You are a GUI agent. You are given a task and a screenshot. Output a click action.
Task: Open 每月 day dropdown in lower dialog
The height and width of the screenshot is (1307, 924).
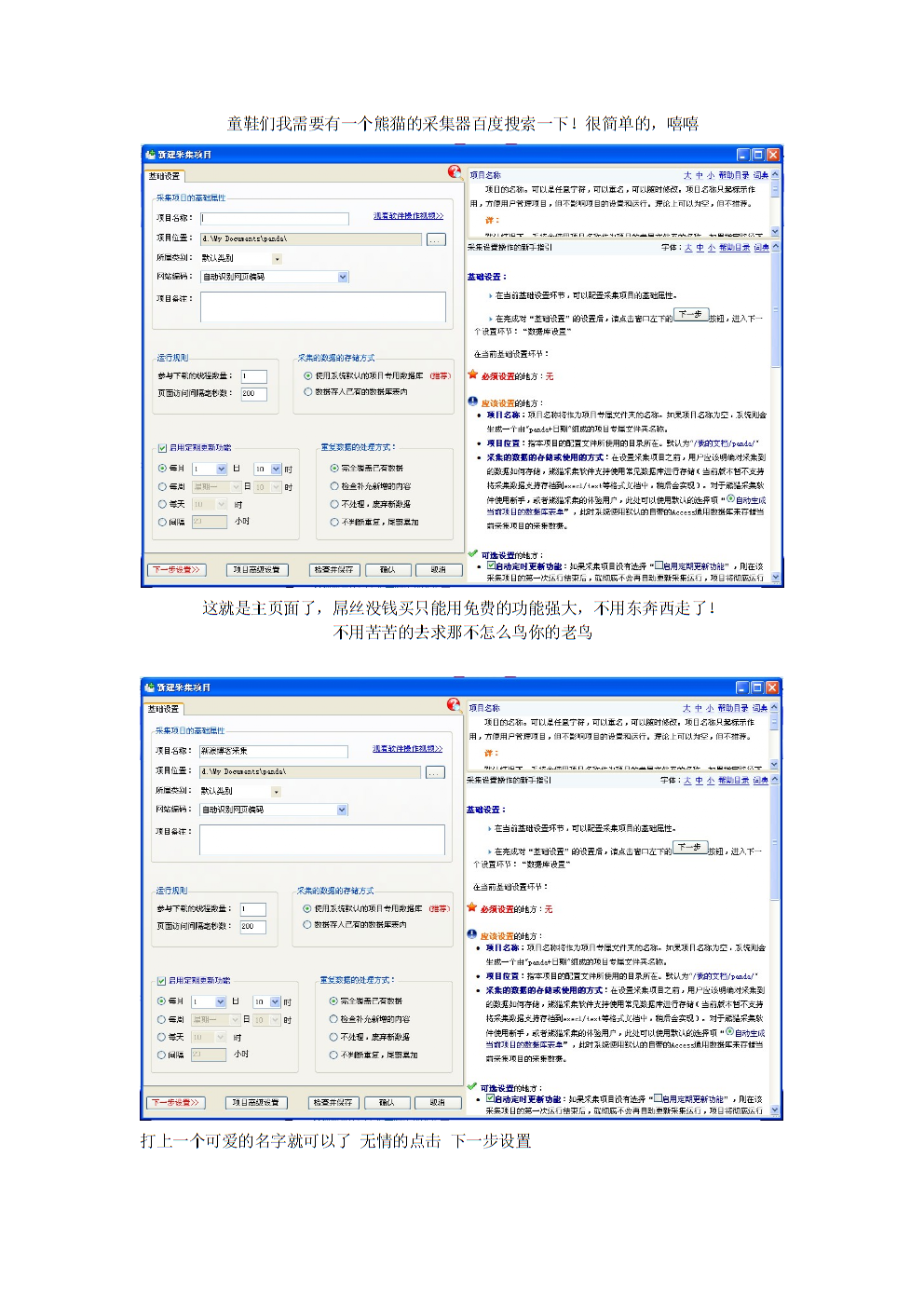[221, 1001]
